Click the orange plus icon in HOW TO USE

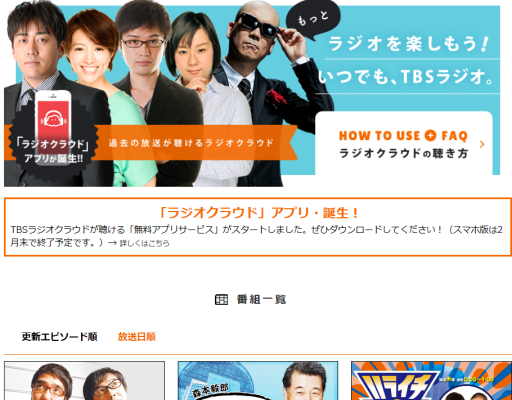coord(430,135)
